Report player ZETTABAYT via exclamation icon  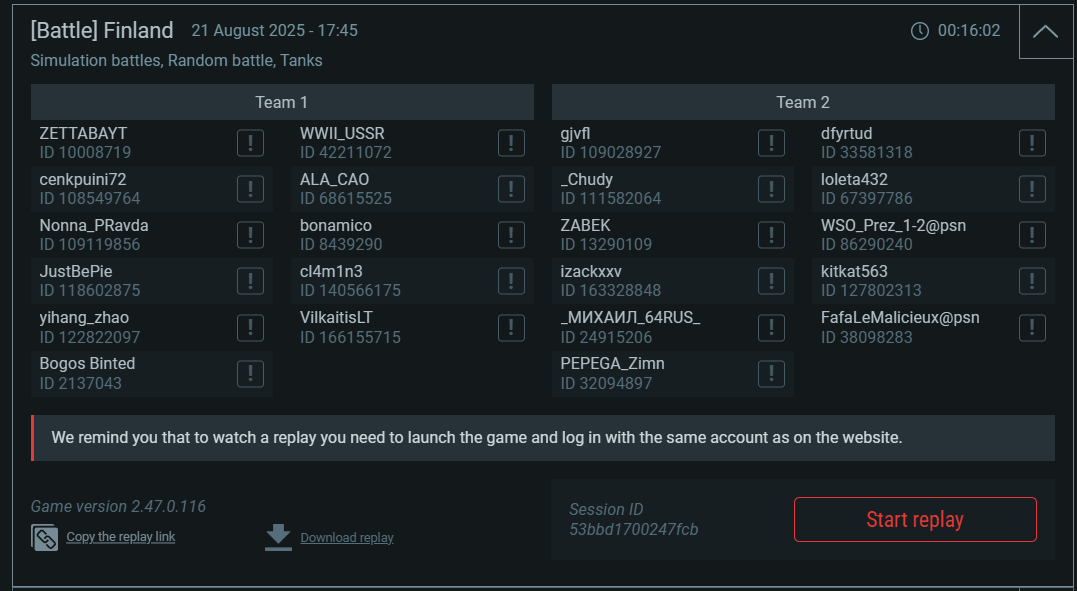[250, 143]
